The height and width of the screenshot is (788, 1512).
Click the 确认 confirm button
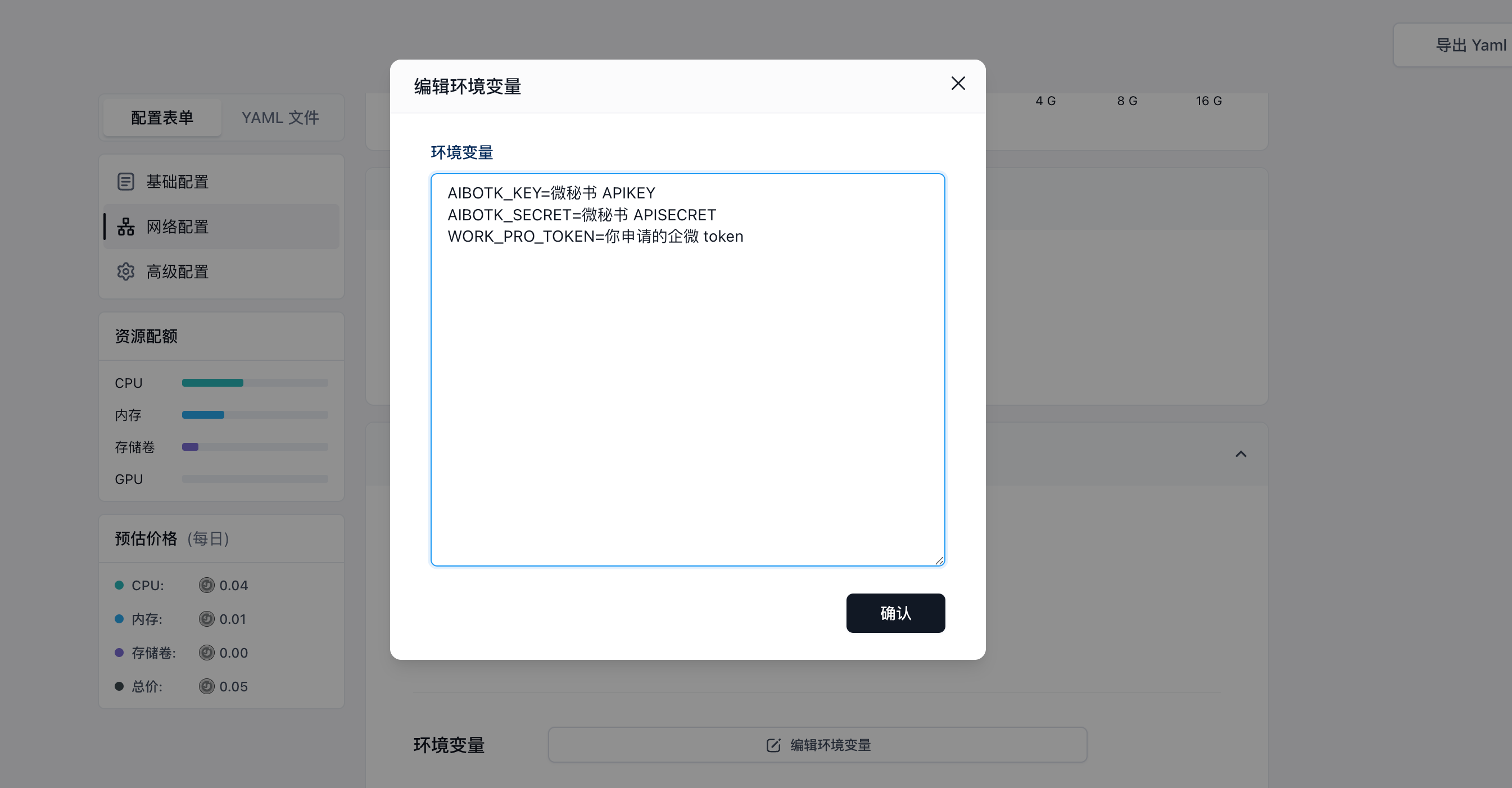click(895, 613)
